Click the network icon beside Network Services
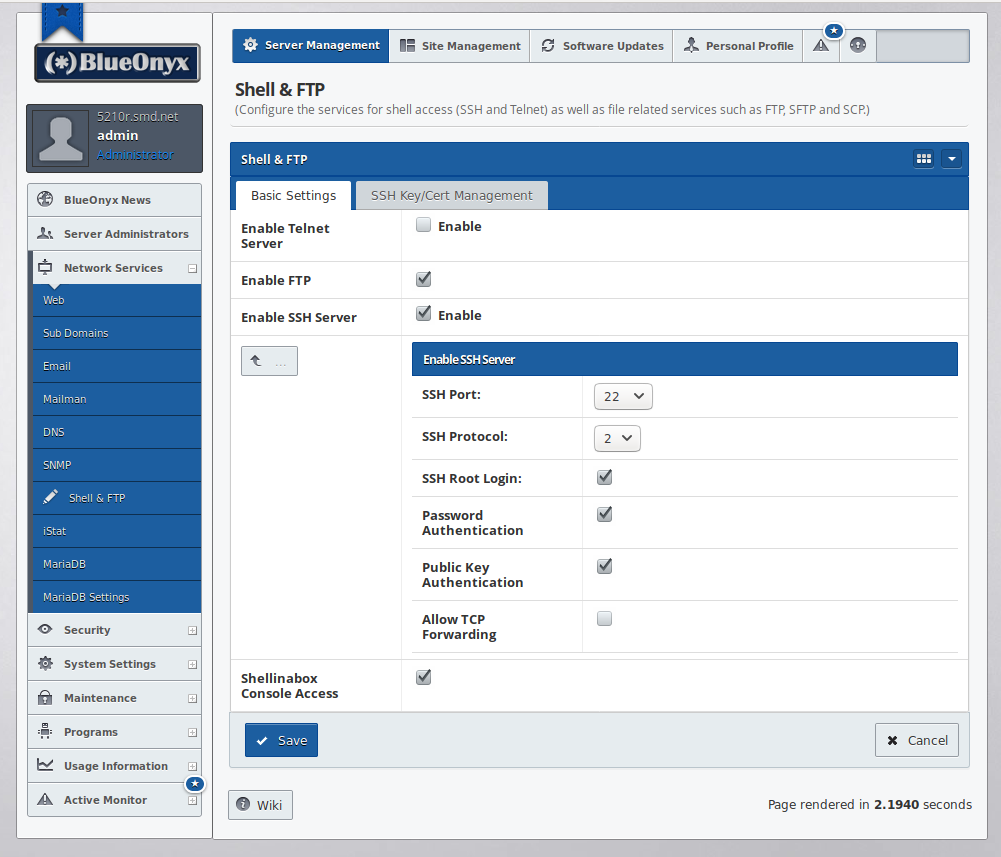The width and height of the screenshot is (1001, 857). [45, 267]
